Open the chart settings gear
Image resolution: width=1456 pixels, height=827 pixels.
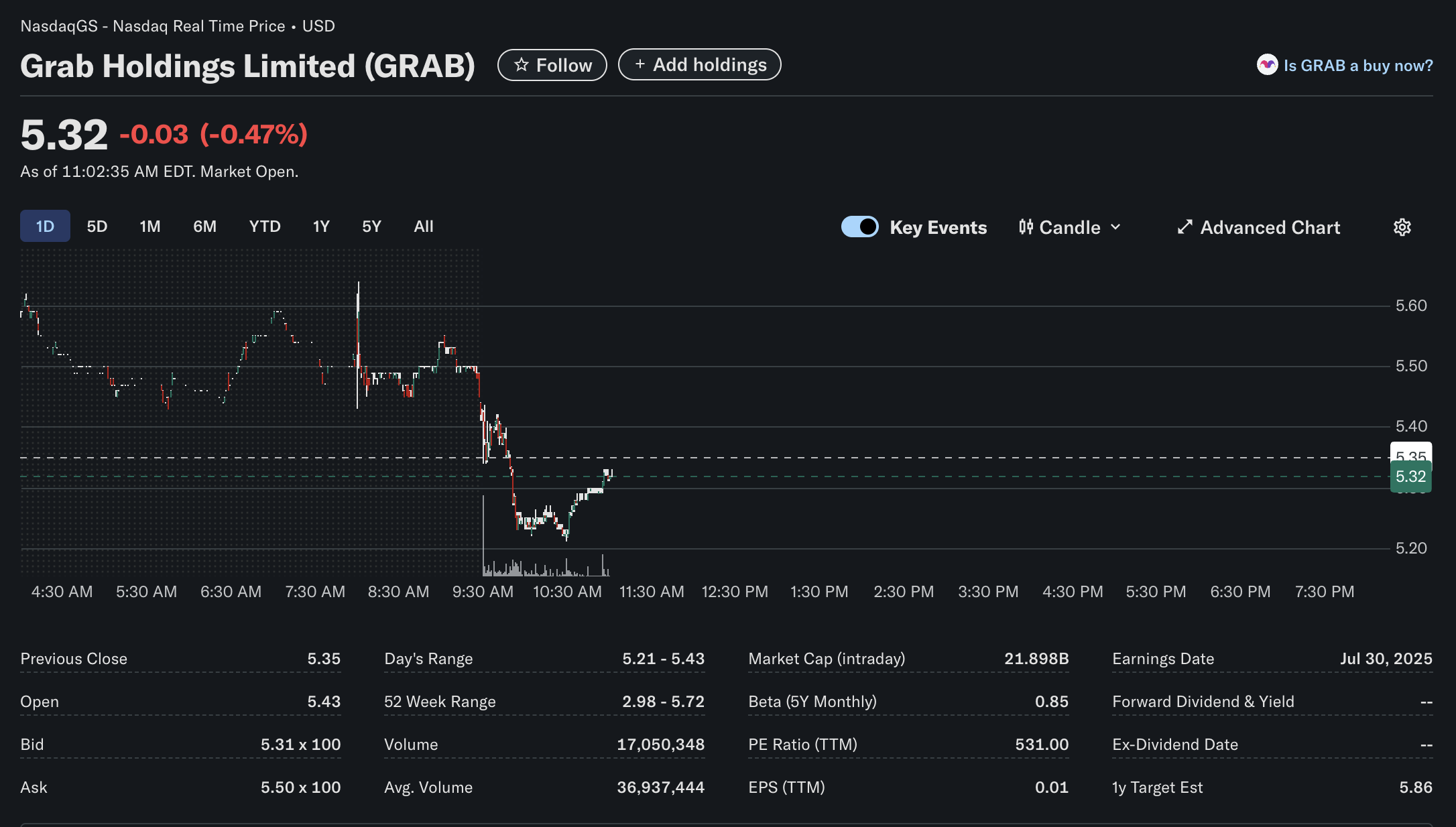pyautogui.click(x=1402, y=227)
